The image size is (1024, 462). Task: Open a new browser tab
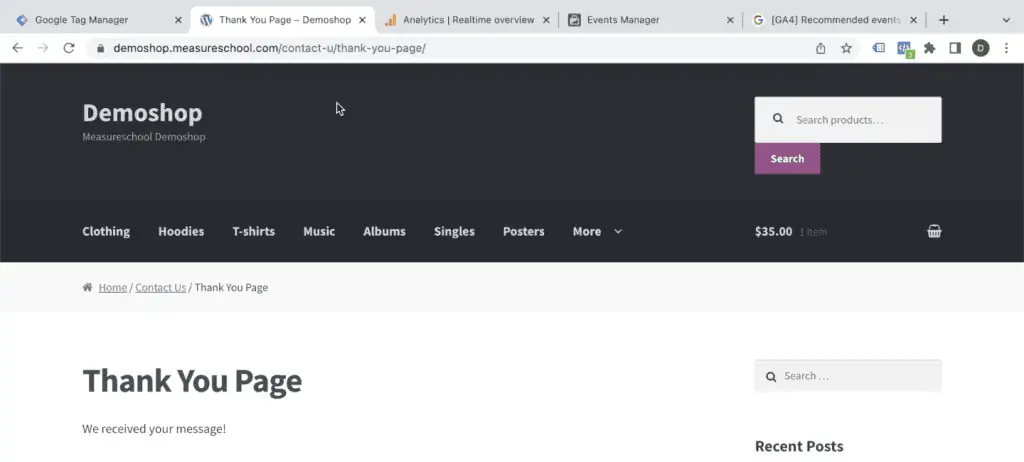point(943,20)
